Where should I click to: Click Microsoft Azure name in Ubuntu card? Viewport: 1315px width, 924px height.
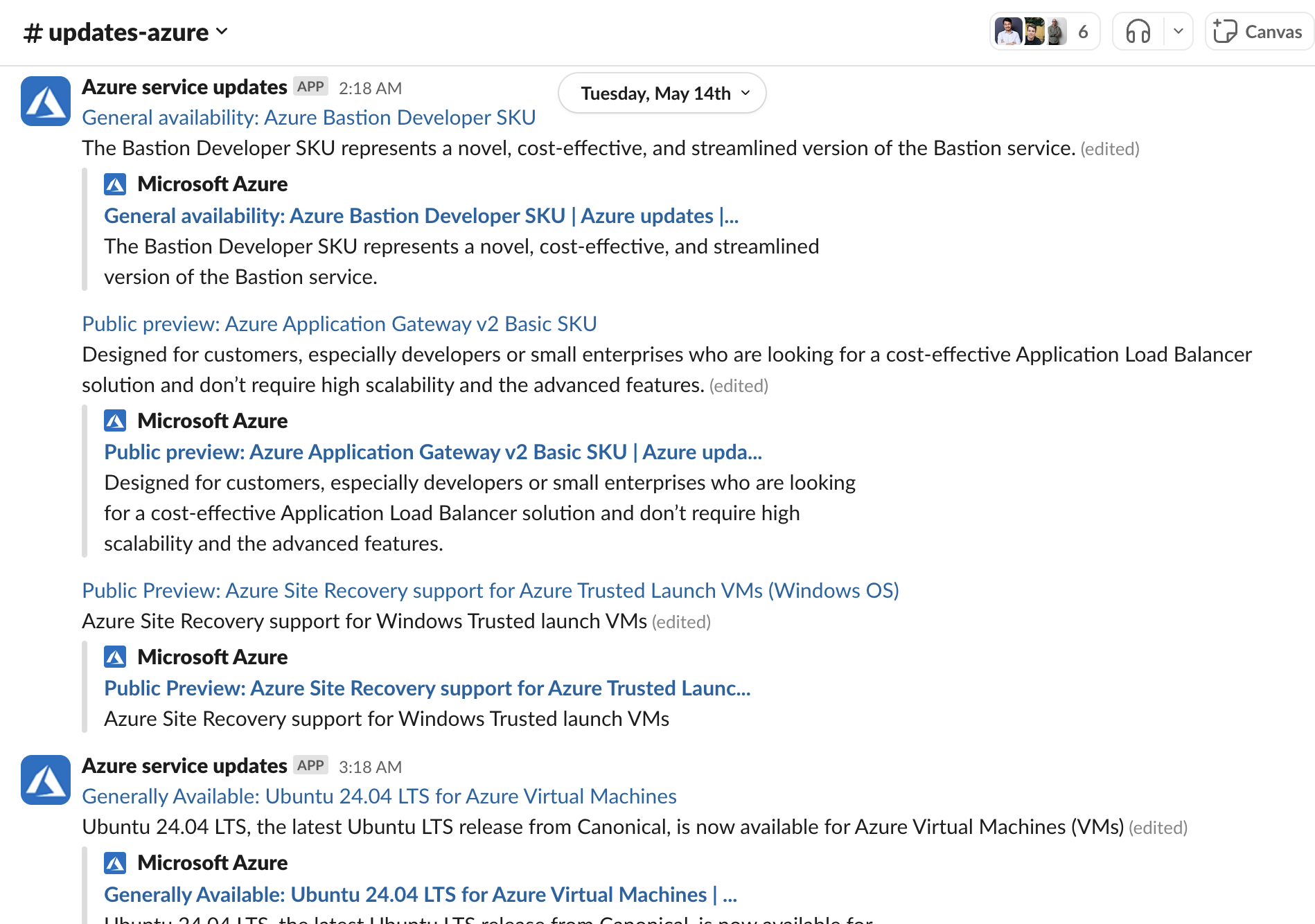[x=213, y=863]
